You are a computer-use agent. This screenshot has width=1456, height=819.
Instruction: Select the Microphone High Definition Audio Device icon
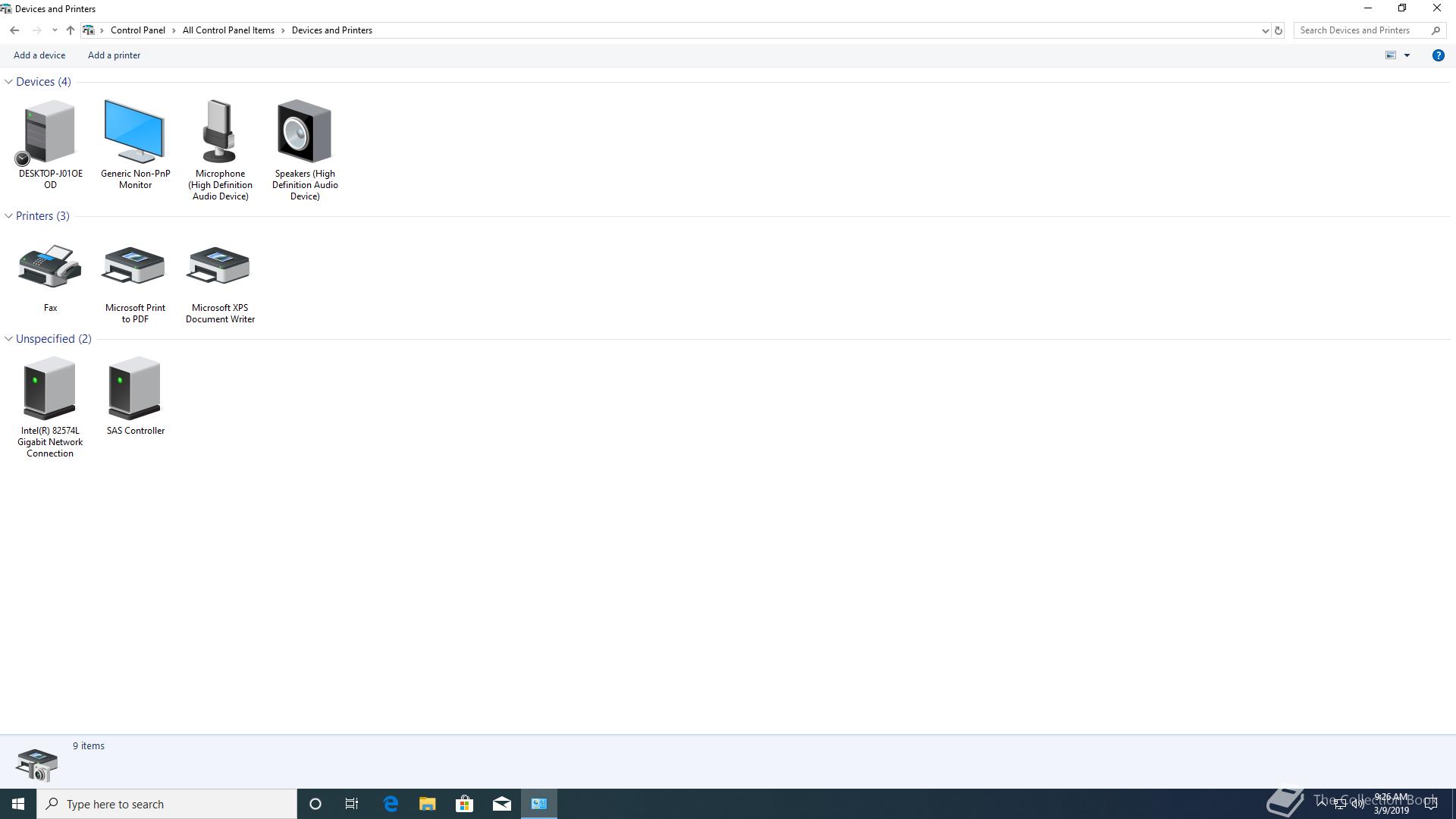click(220, 131)
